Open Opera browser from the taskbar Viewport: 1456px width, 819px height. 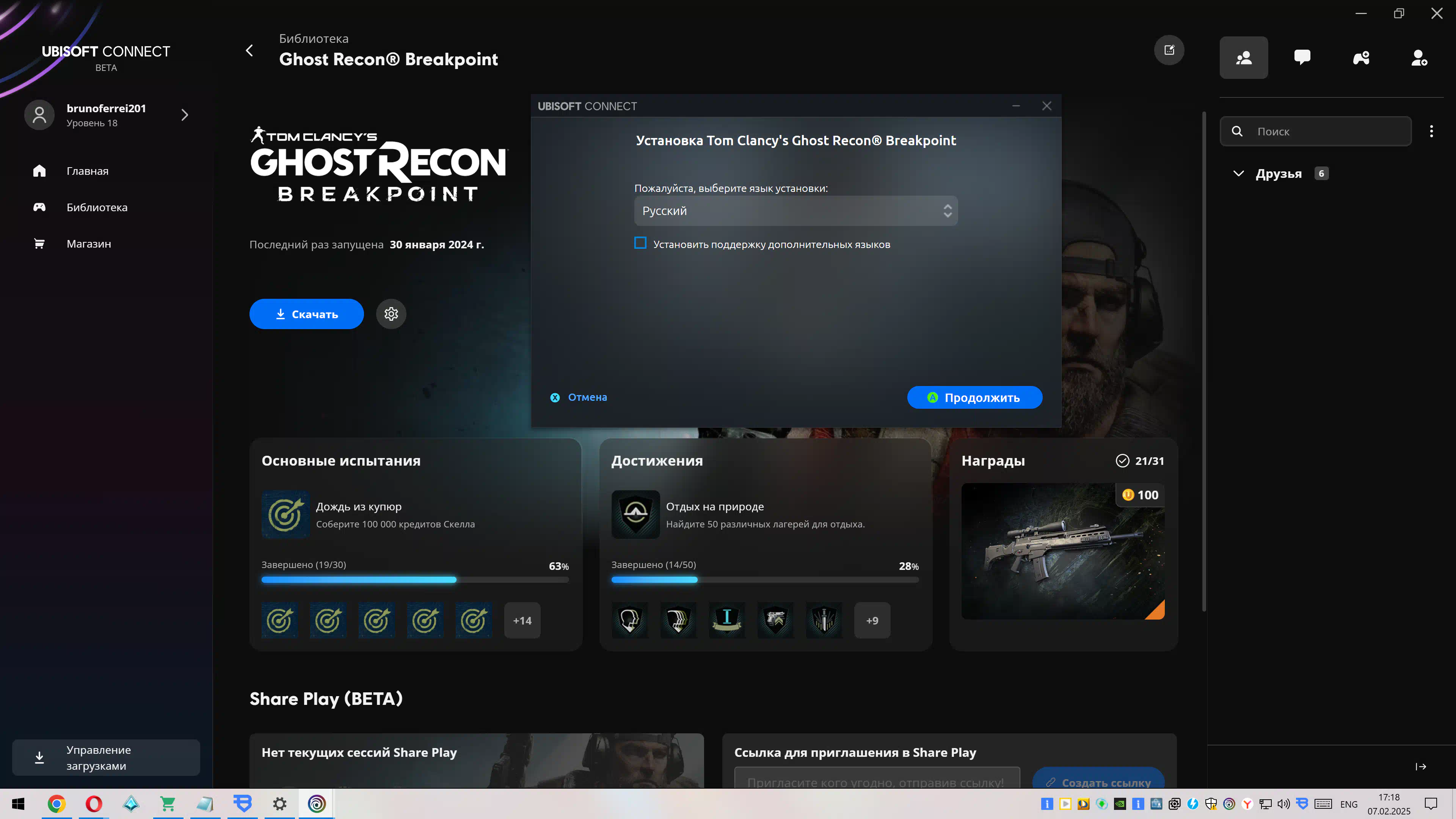(94, 804)
